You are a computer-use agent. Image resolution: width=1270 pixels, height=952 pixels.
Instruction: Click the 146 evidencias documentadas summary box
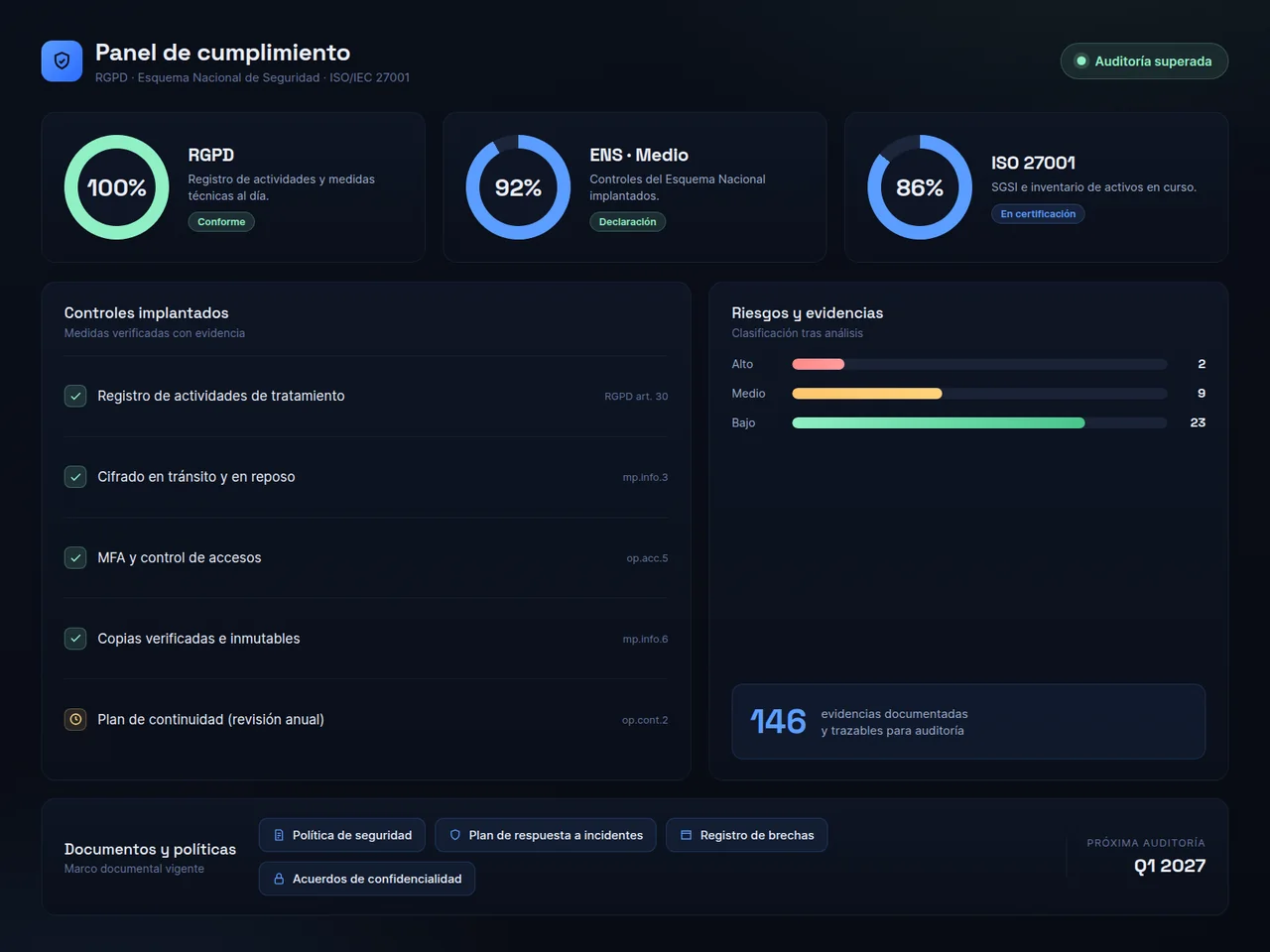pyautogui.click(x=968, y=722)
